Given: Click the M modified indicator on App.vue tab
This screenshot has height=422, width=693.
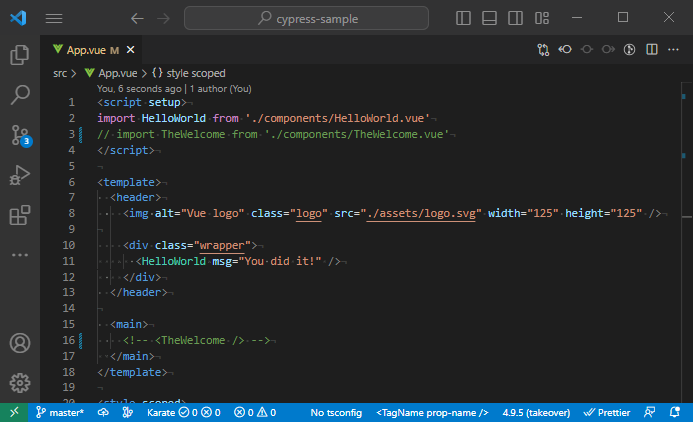Looking at the screenshot, I should [x=114, y=50].
